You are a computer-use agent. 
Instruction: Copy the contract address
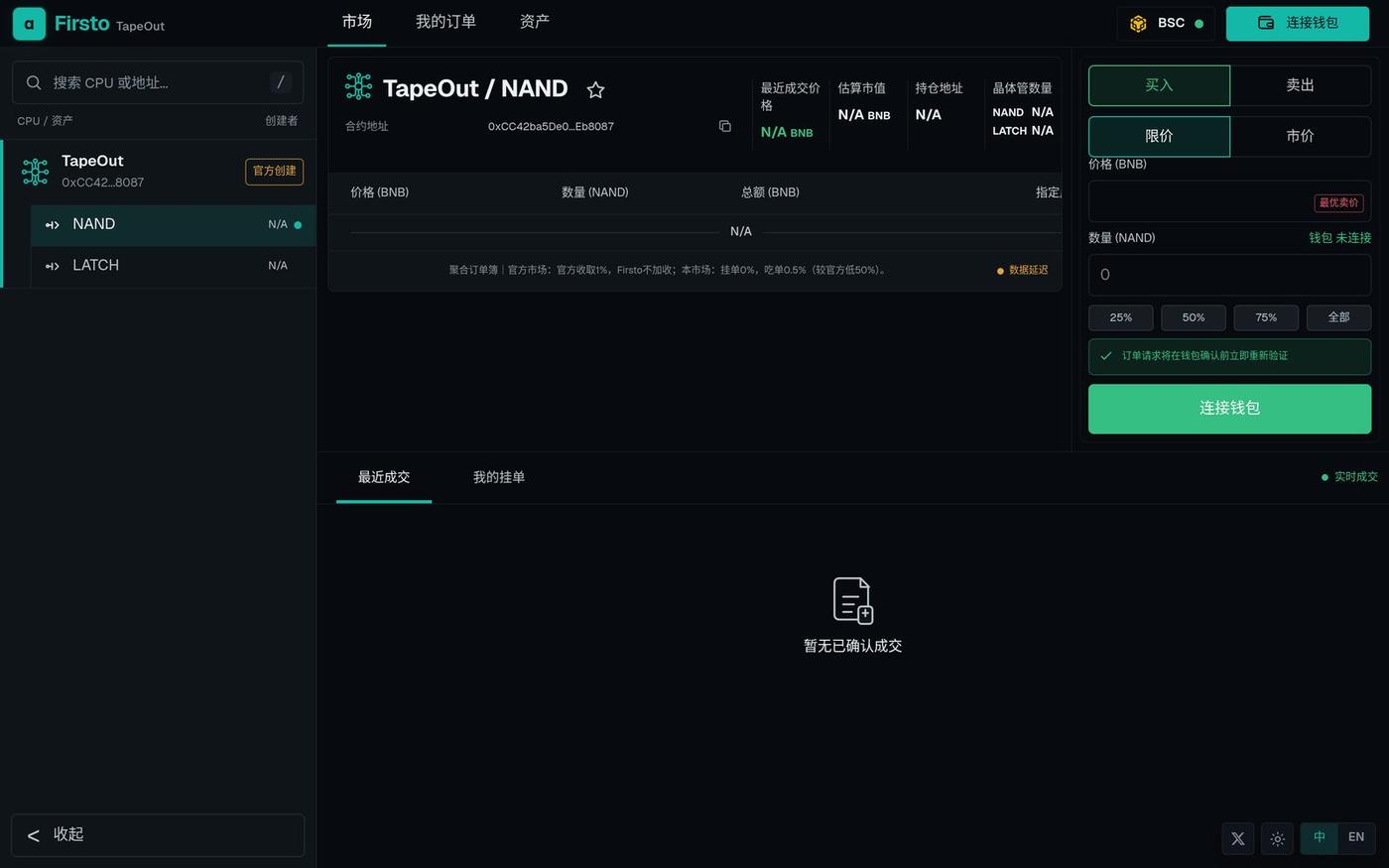click(725, 126)
